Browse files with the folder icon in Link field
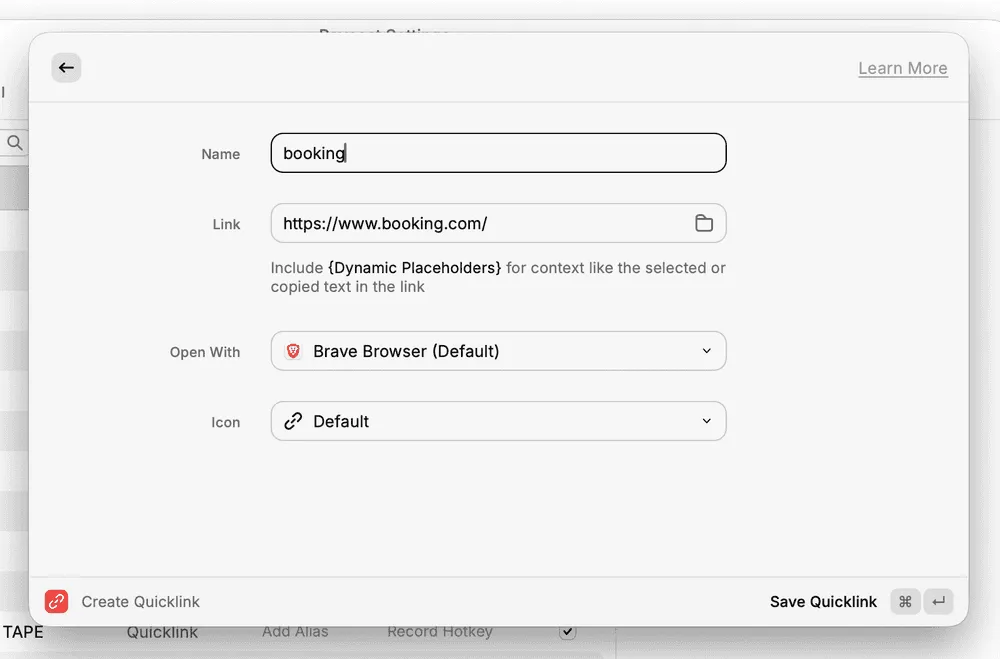The width and height of the screenshot is (1000, 659). pos(703,223)
